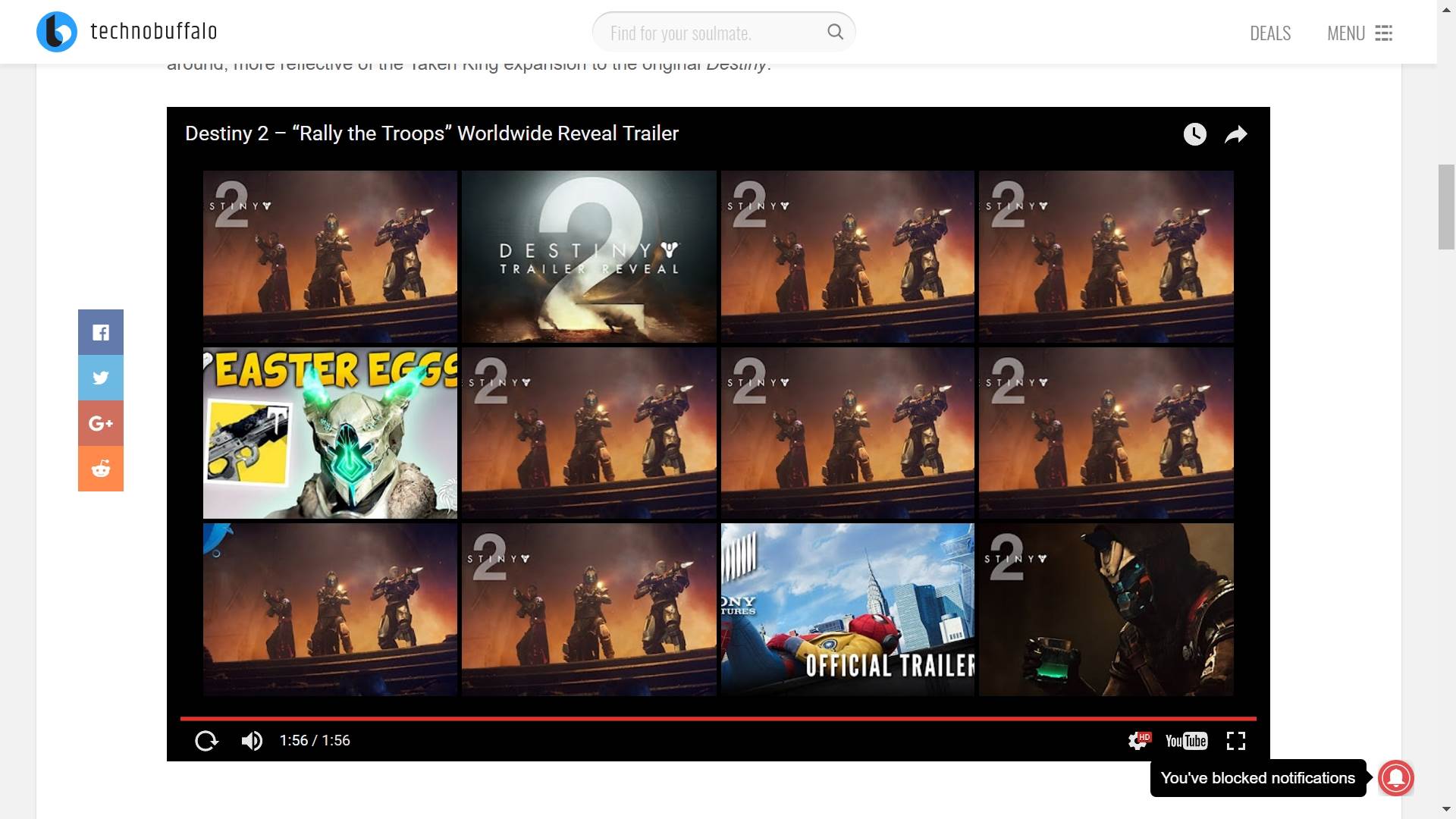Share article on Google Plus
Image resolution: width=1456 pixels, height=819 pixels.
point(101,423)
